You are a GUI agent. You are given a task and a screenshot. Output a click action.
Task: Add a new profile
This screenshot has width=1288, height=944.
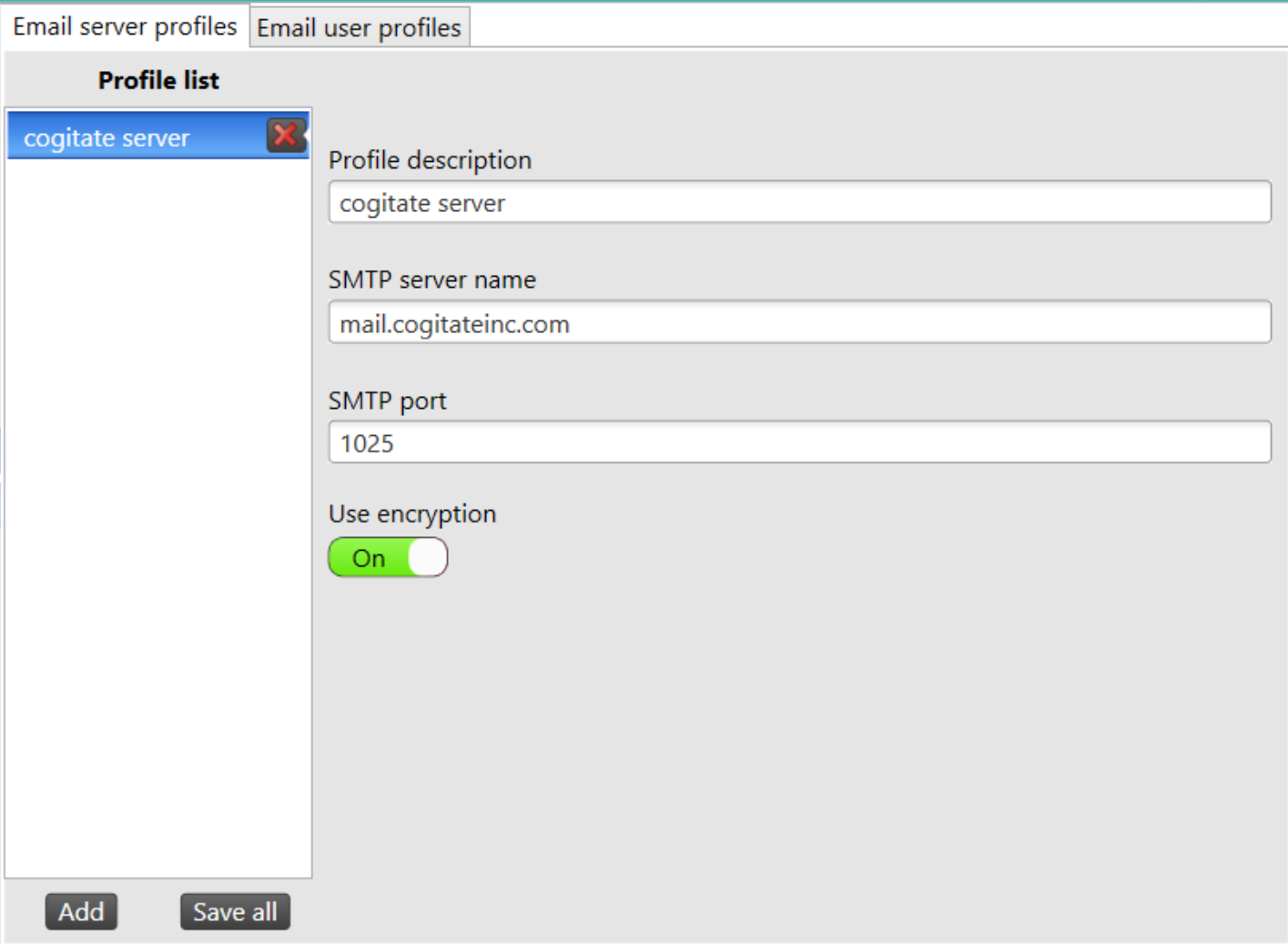point(81,911)
